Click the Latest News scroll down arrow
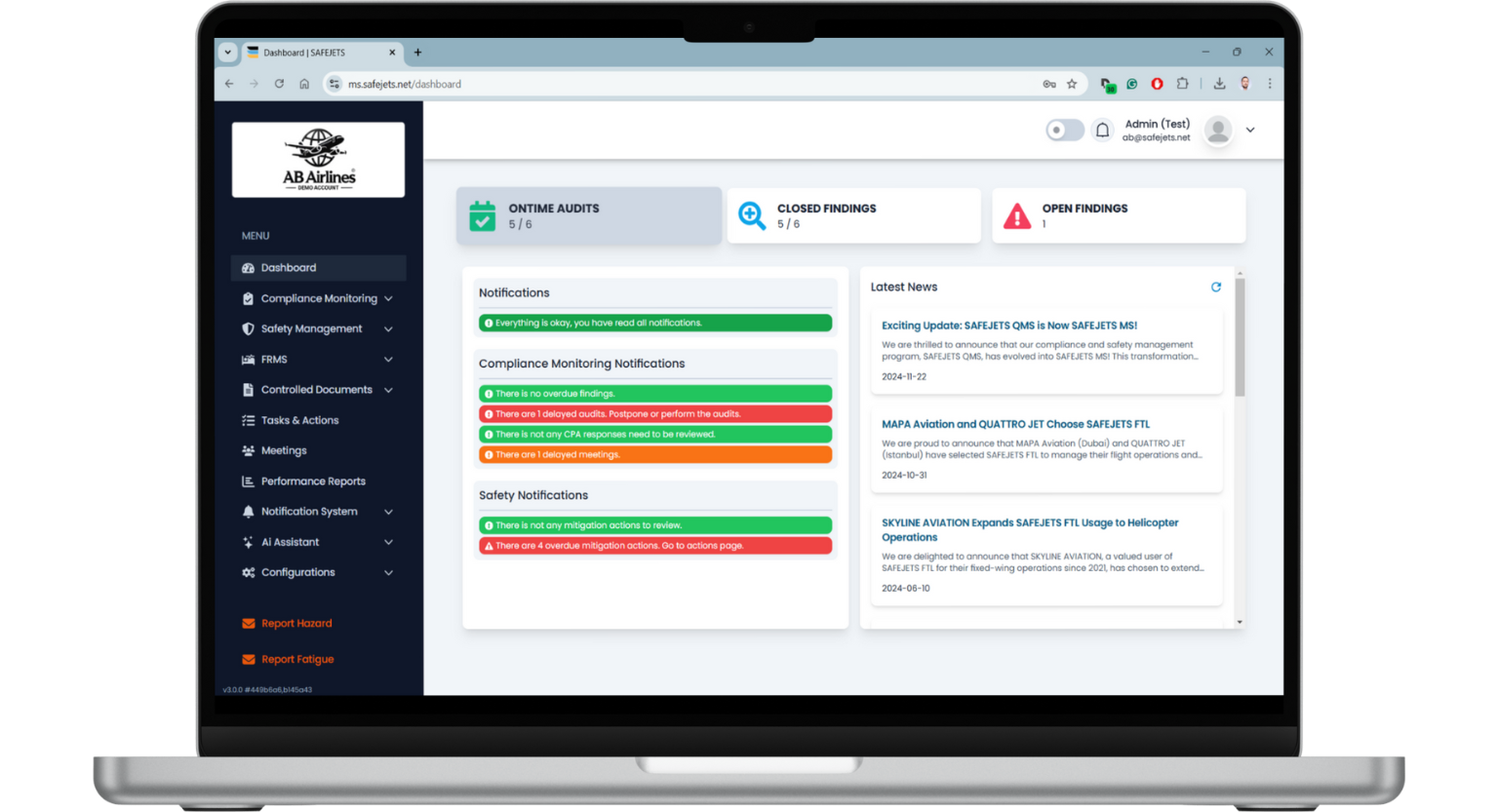Screen dimensions: 1498x812 1240,622
